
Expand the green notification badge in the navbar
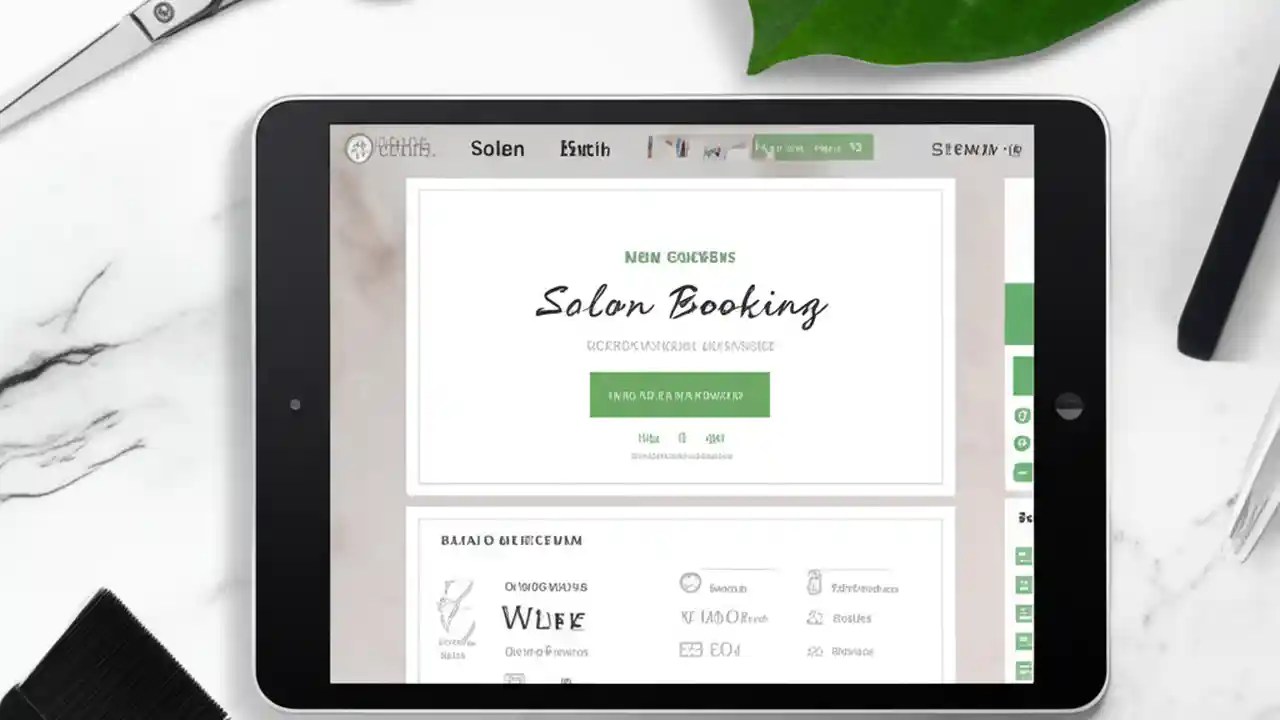pyautogui.click(x=810, y=147)
